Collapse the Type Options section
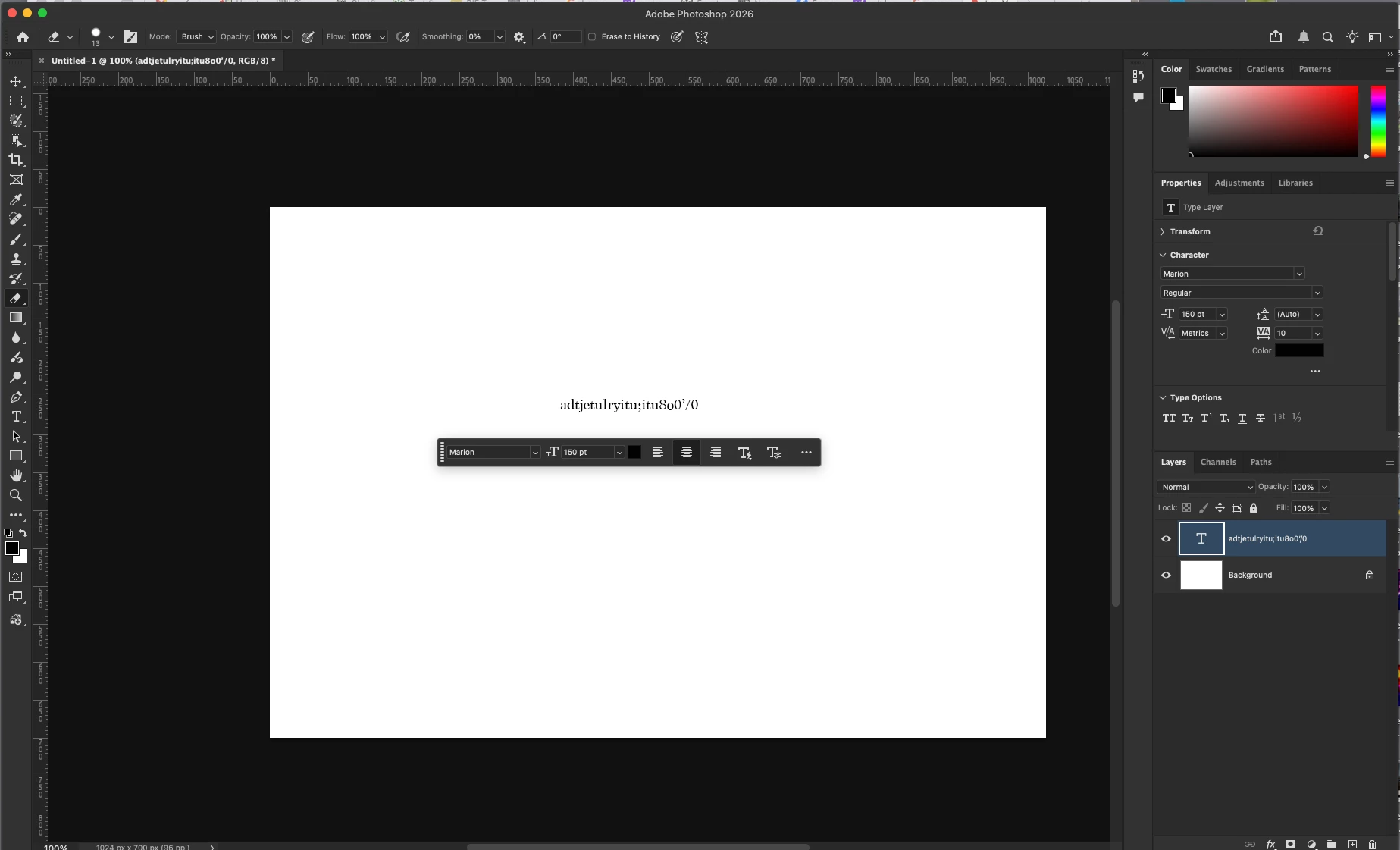 click(x=1163, y=397)
